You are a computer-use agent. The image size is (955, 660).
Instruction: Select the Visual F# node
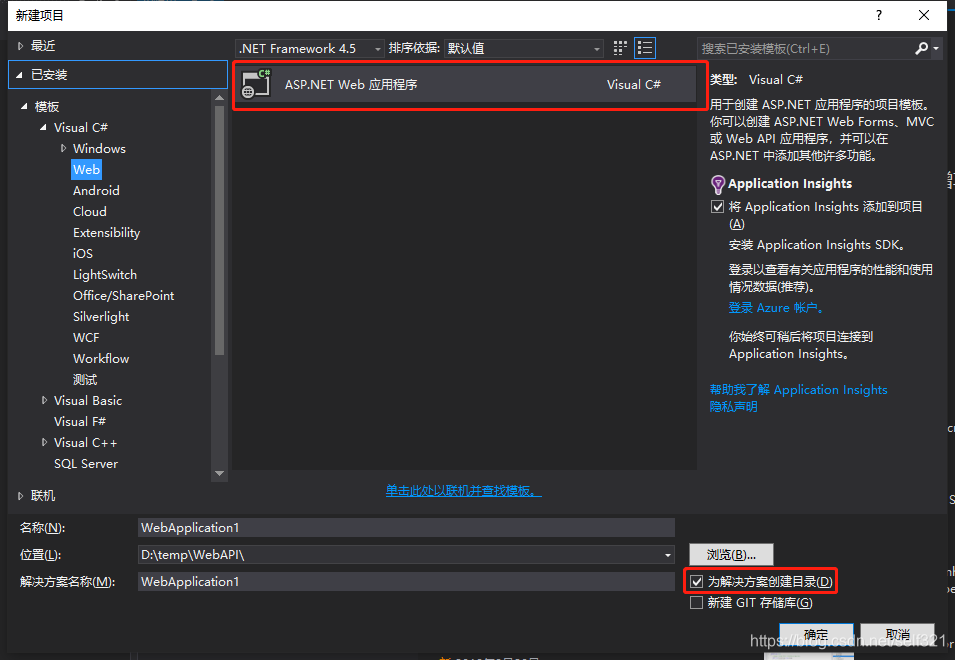80,421
